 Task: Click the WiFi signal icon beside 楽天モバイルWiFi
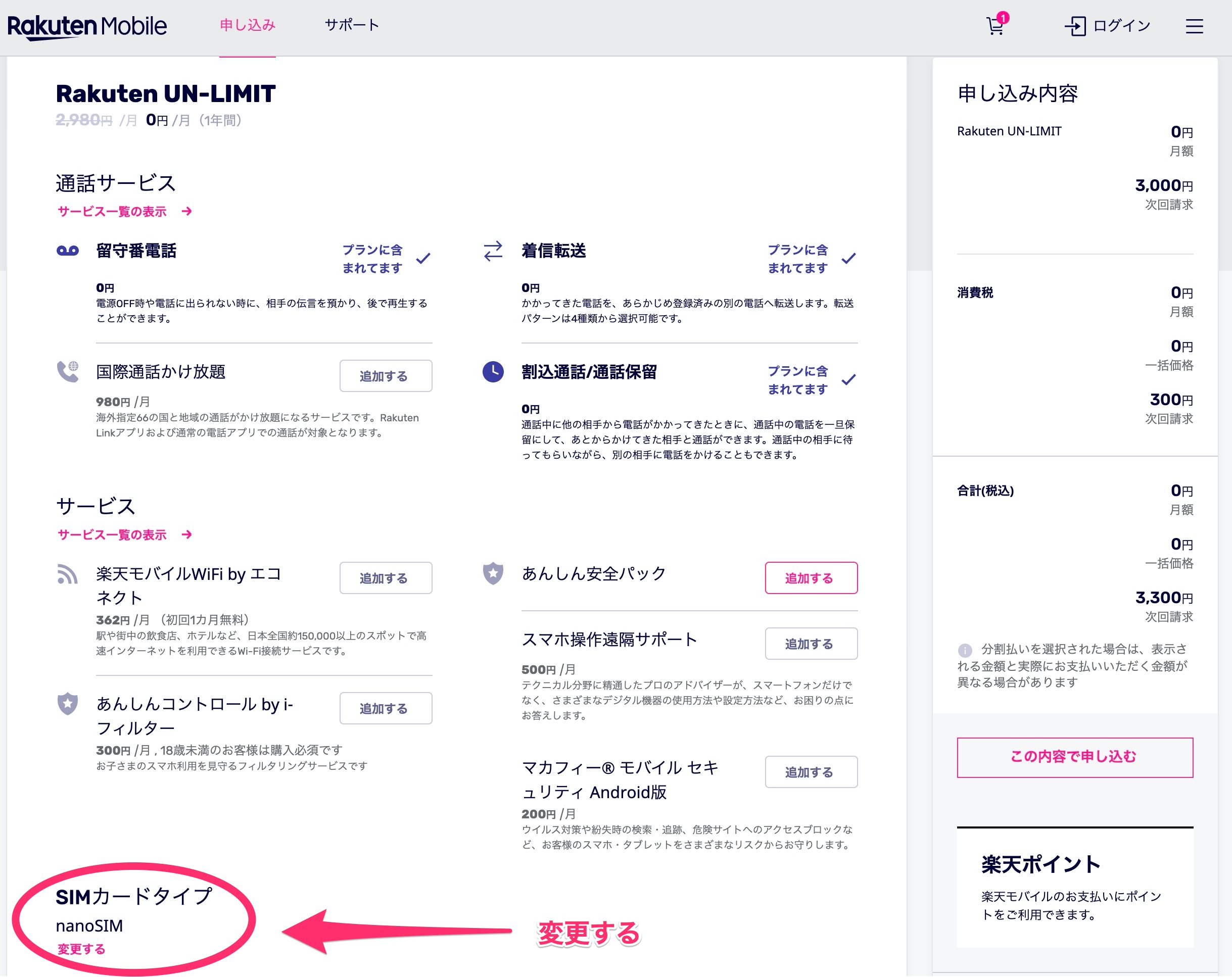[67, 574]
